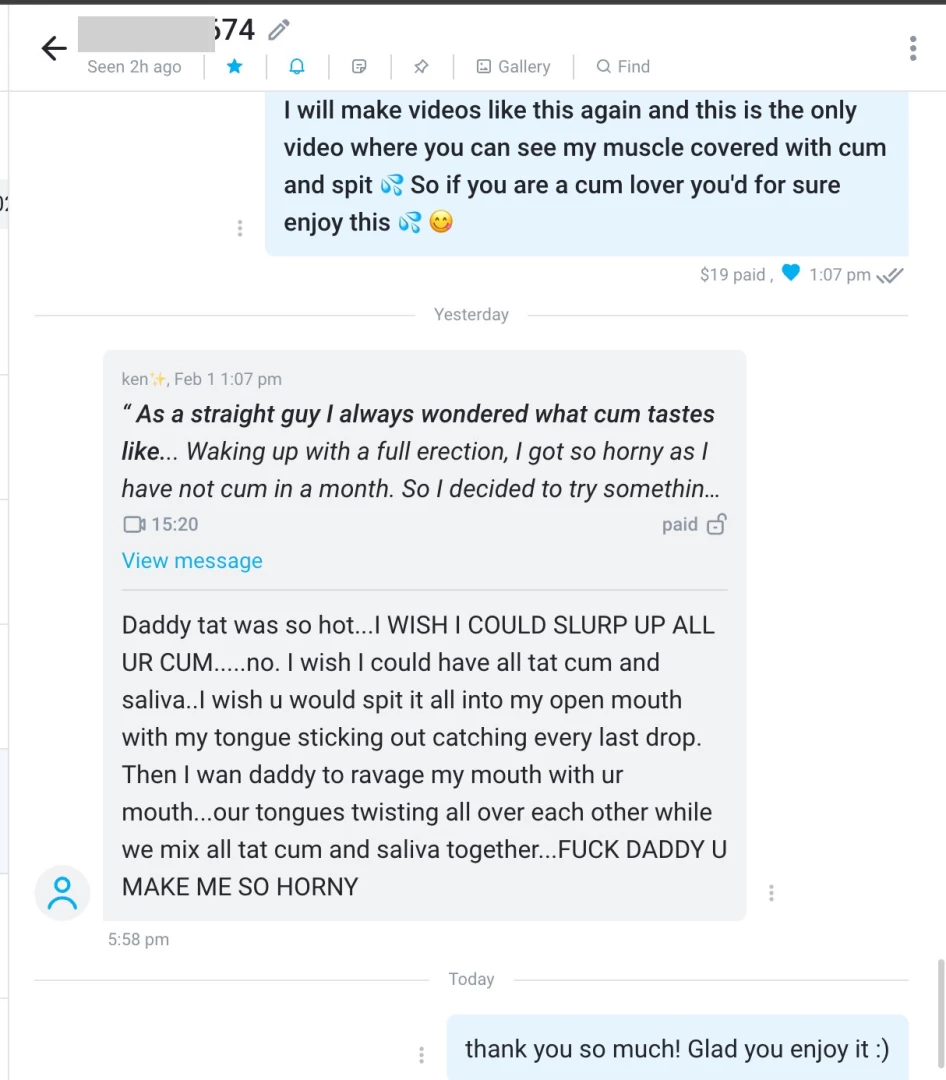
Task: Switch to the Gallery section
Action: [512, 66]
